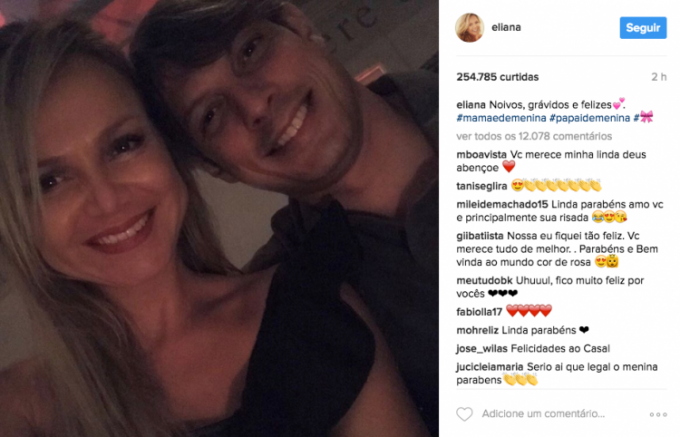Open commenter taniseglira's profile
Image resolution: width=680 pixels, height=437 pixels.
click(x=481, y=186)
